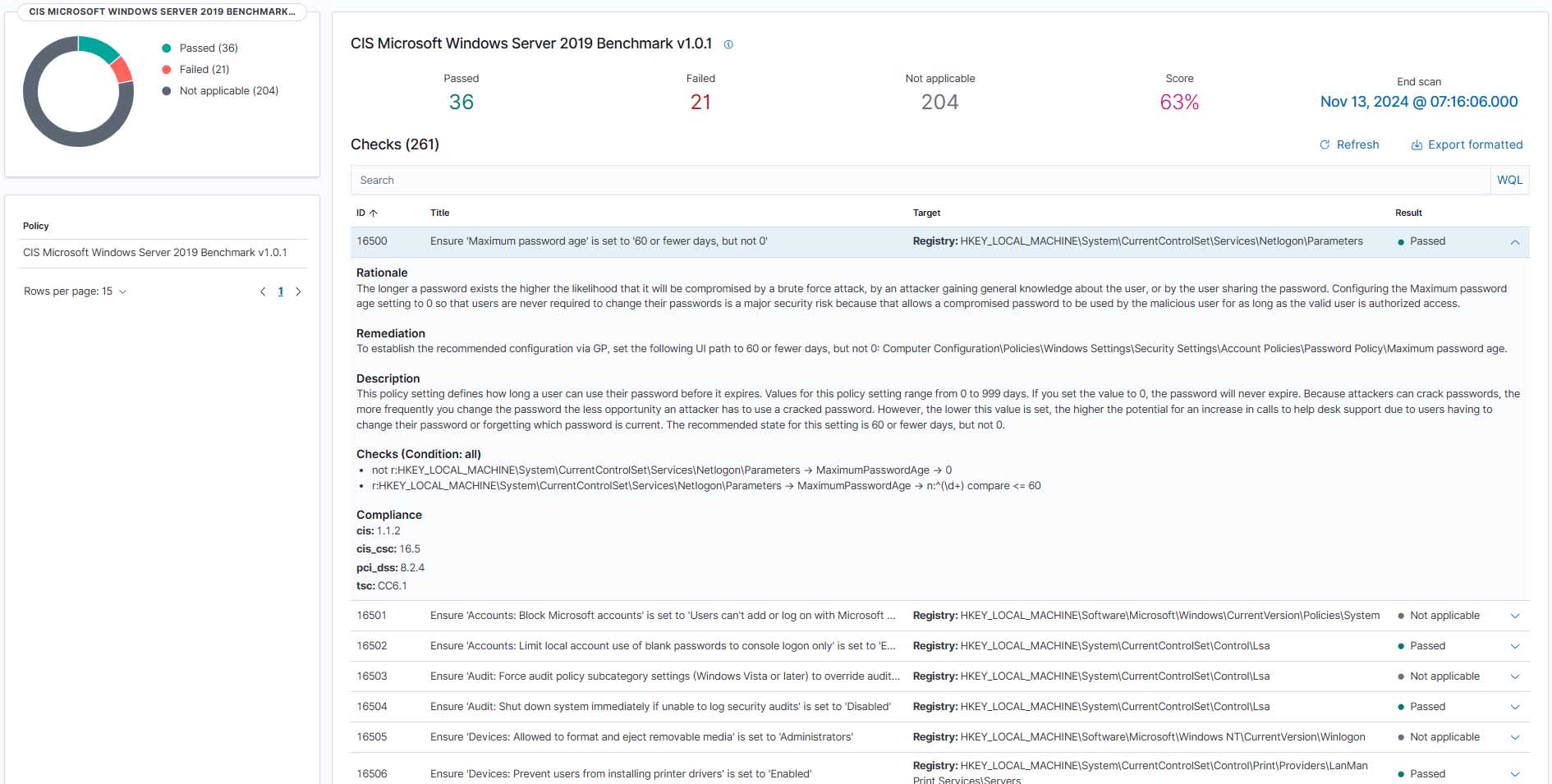Click the CIS benchmark card title tab
The height and width of the screenshot is (784, 1552).
pyautogui.click(x=162, y=11)
